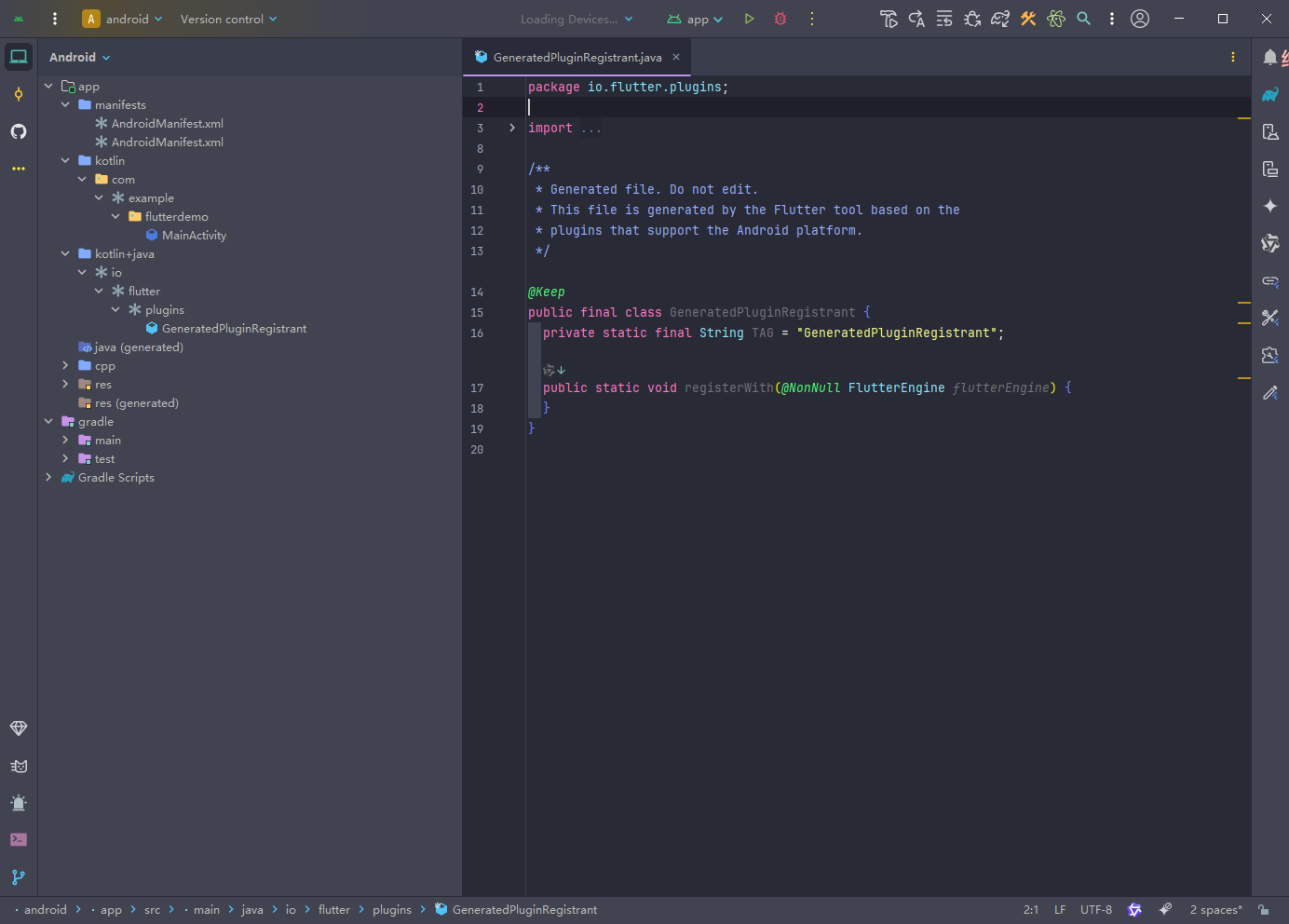Select the GeneratedPluginRegistrant.java editor tab
This screenshot has height=924, width=1289.
click(x=577, y=57)
